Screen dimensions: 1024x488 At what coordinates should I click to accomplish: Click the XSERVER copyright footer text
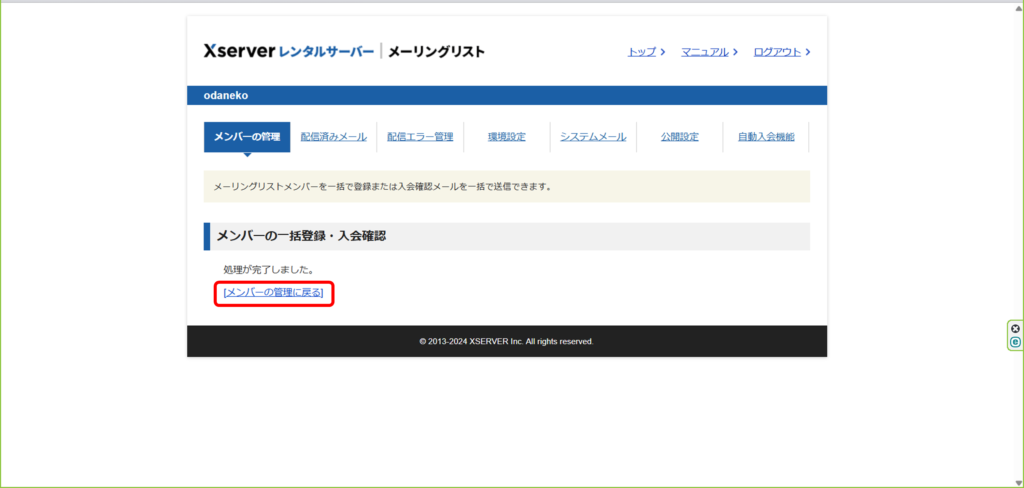(x=506, y=341)
